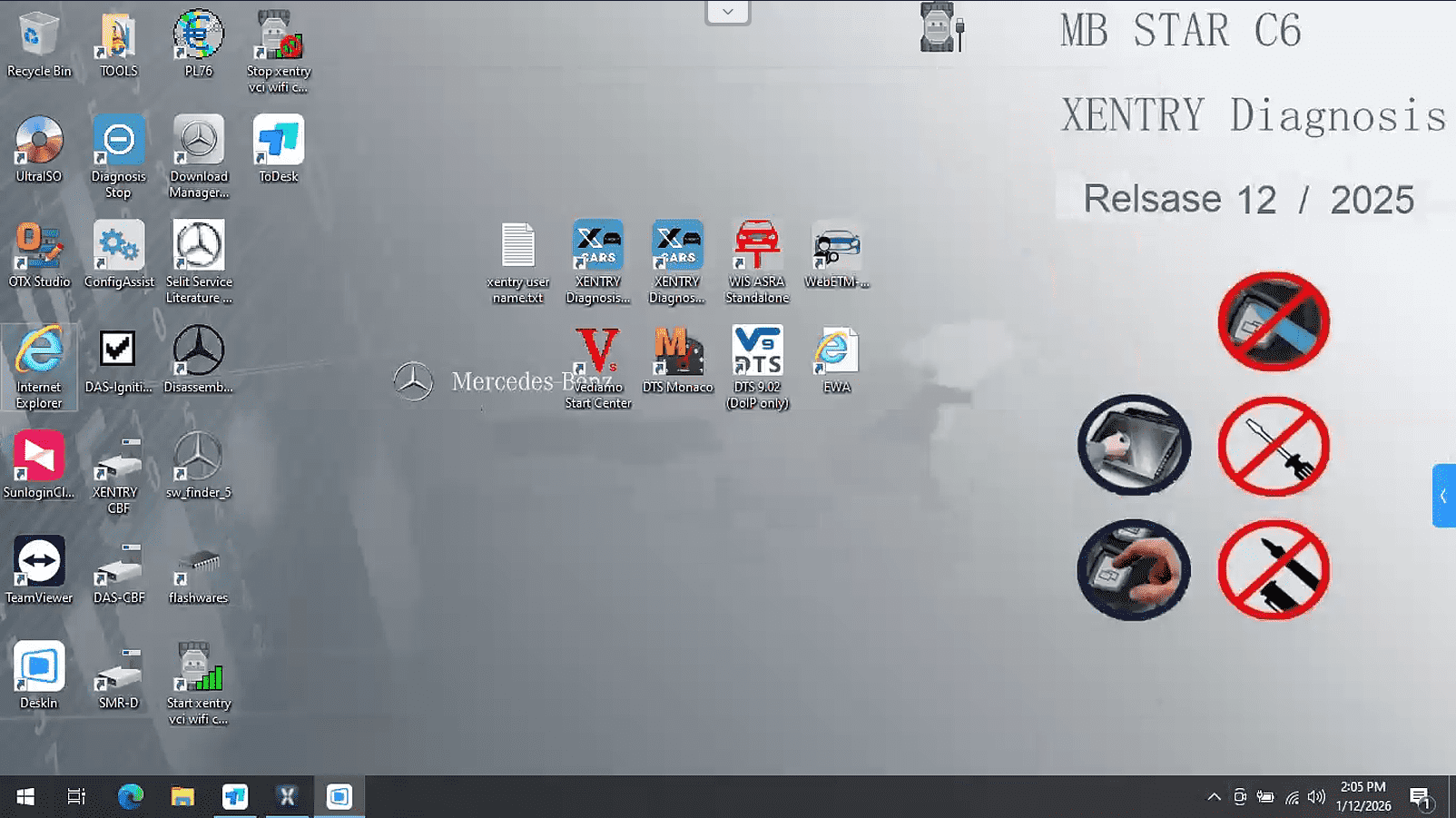
Task: Select the Stop xentry vci wifi icon
Action: point(278,37)
